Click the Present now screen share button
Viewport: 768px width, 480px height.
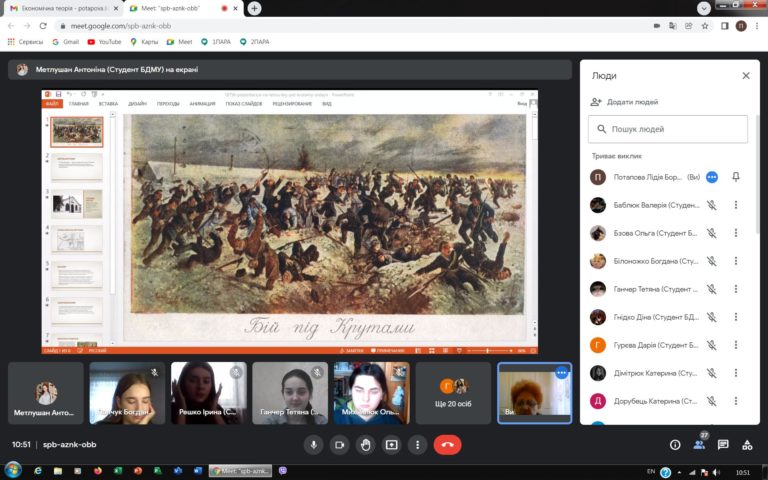tap(391, 445)
